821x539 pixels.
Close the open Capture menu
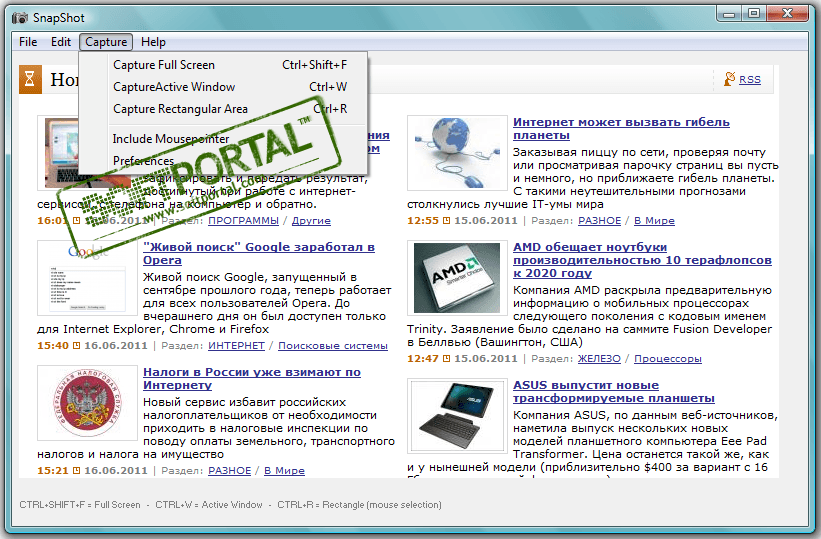[x=106, y=42]
